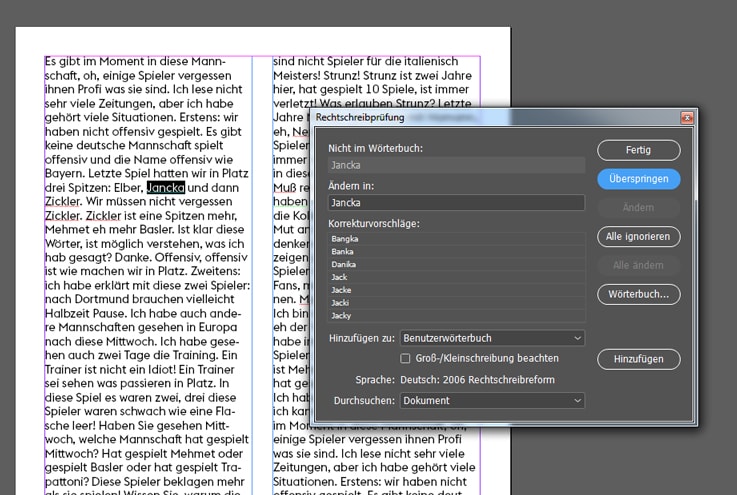
Task: Select the suggestion Jacke
Action: (456, 289)
